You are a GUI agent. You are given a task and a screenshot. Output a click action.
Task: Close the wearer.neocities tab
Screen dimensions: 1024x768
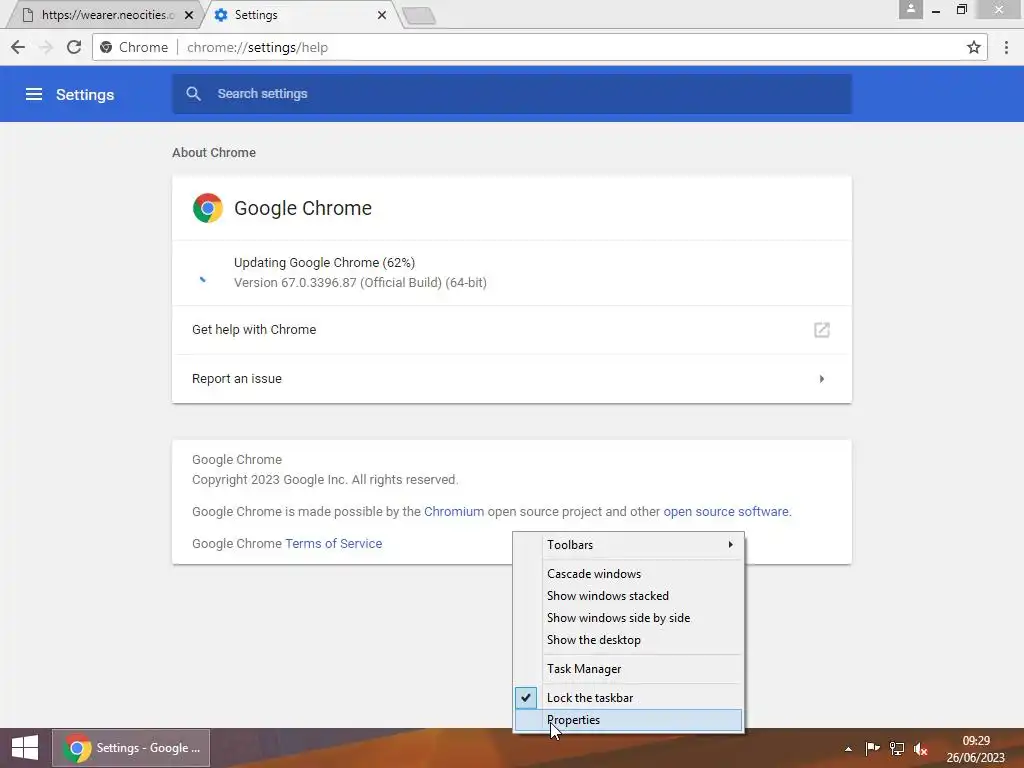tap(189, 15)
